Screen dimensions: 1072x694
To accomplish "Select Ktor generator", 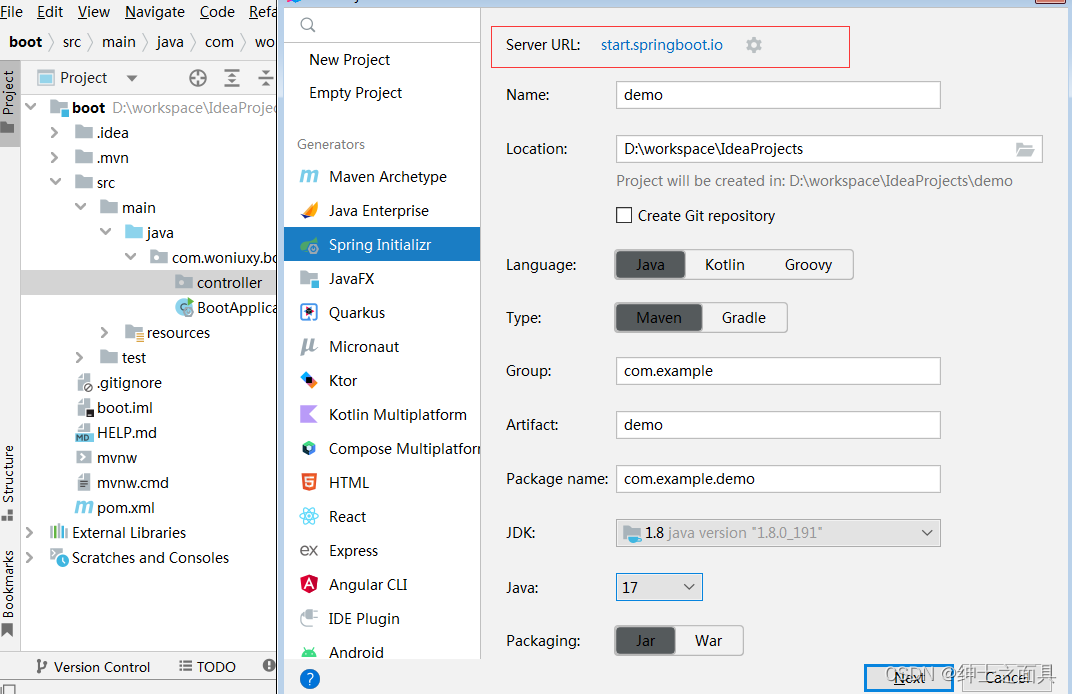I will [x=381, y=381].
